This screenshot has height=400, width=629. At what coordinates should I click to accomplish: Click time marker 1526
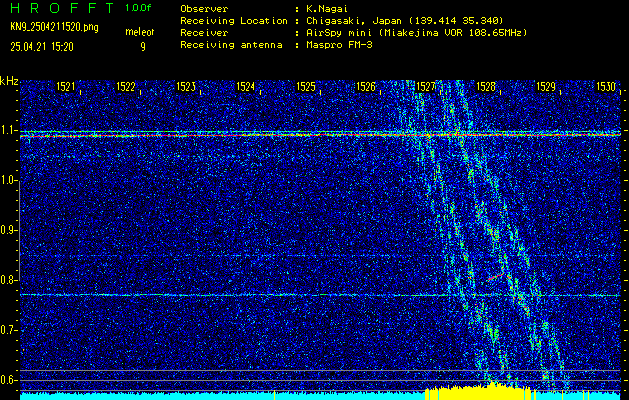366,87
